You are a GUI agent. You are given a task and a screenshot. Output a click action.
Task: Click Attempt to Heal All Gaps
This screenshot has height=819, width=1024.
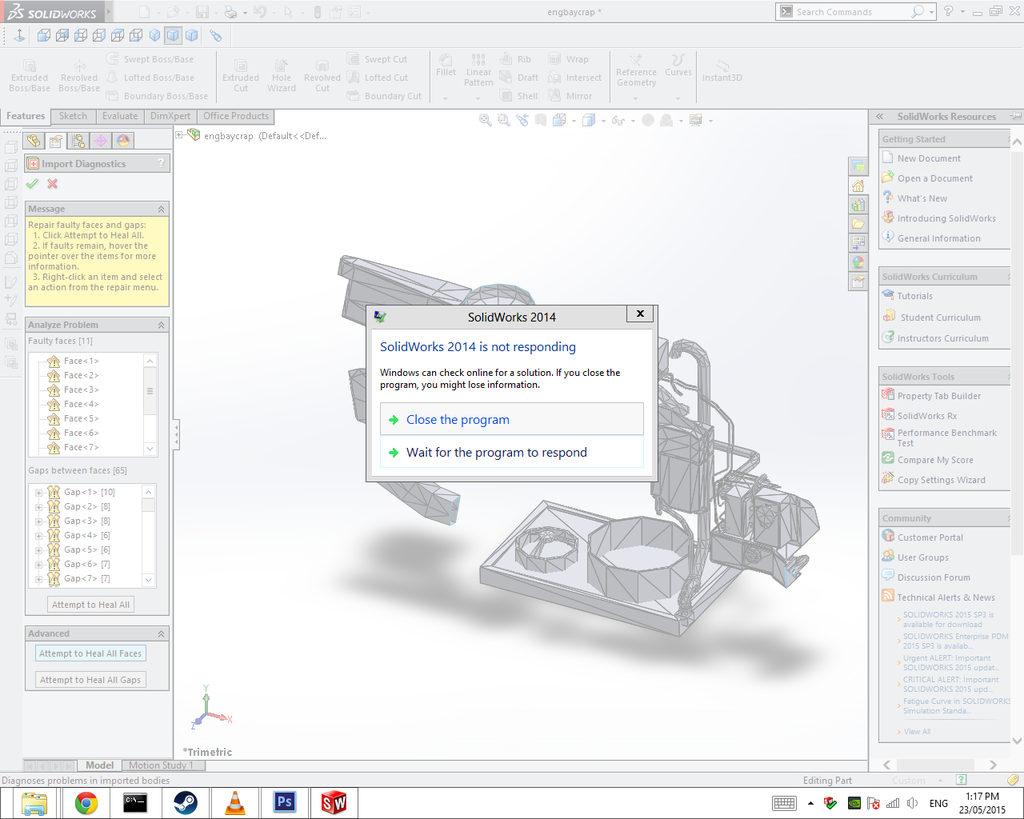coord(90,680)
